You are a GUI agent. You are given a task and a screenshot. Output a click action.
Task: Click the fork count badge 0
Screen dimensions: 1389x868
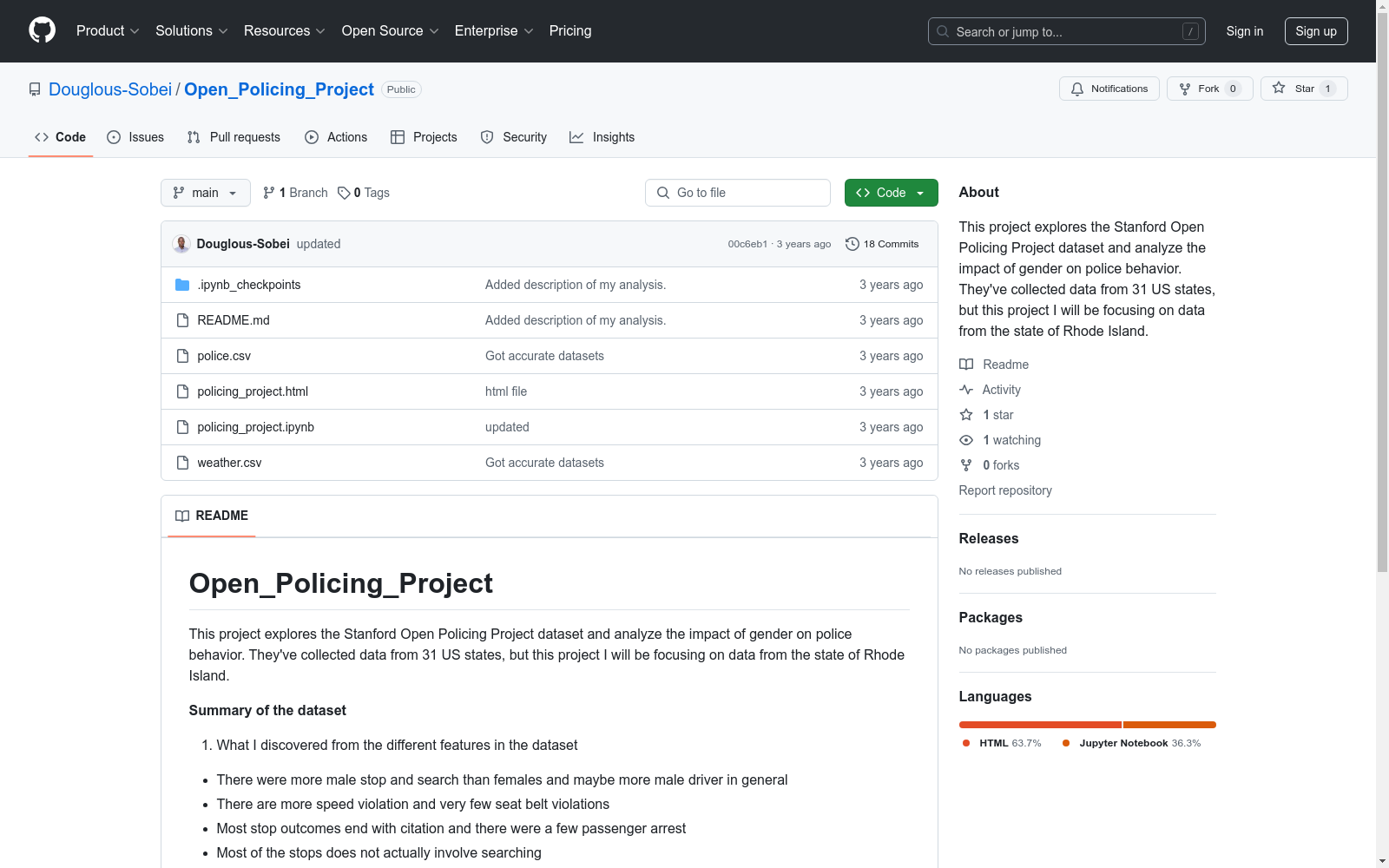[x=1233, y=89]
